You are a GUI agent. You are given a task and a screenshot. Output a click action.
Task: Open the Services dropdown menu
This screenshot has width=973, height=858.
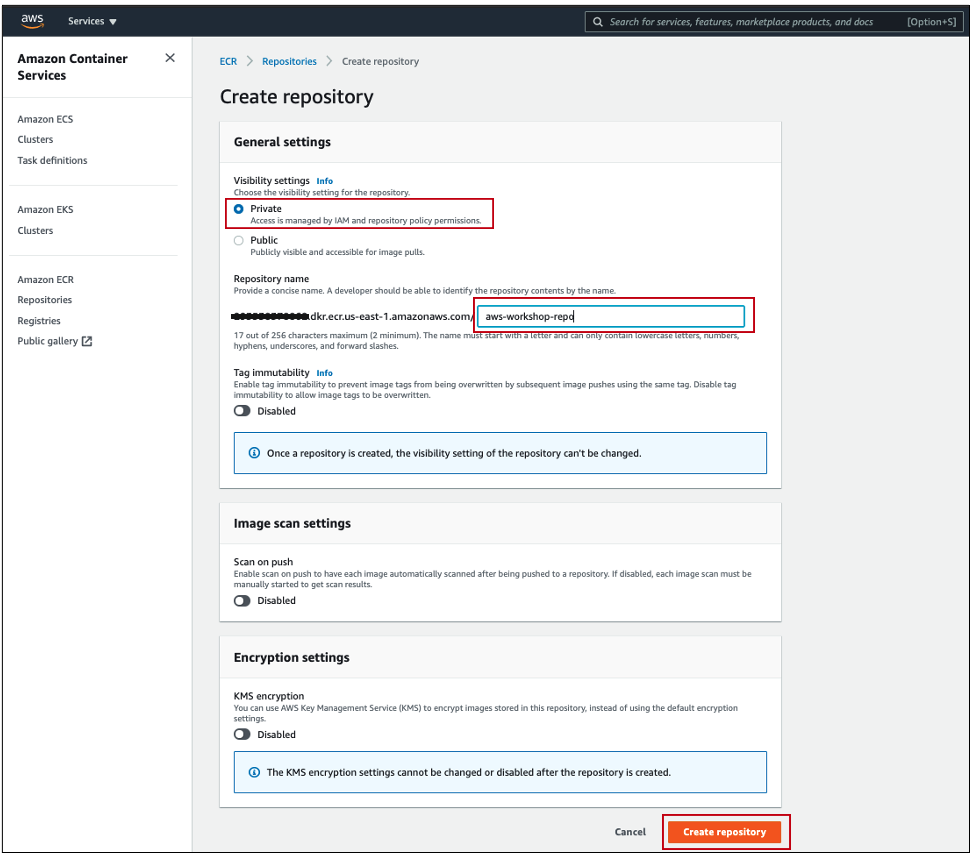click(x=92, y=21)
